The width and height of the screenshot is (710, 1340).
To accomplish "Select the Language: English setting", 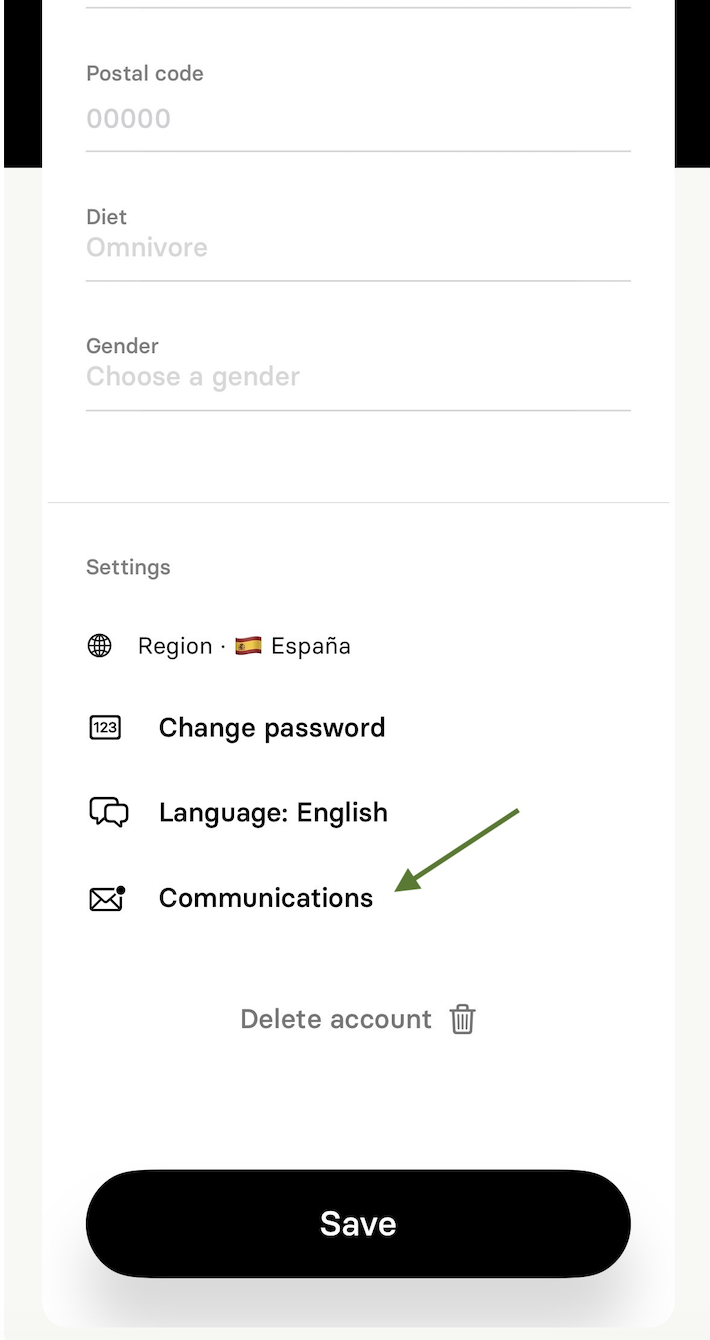I will pos(273,812).
